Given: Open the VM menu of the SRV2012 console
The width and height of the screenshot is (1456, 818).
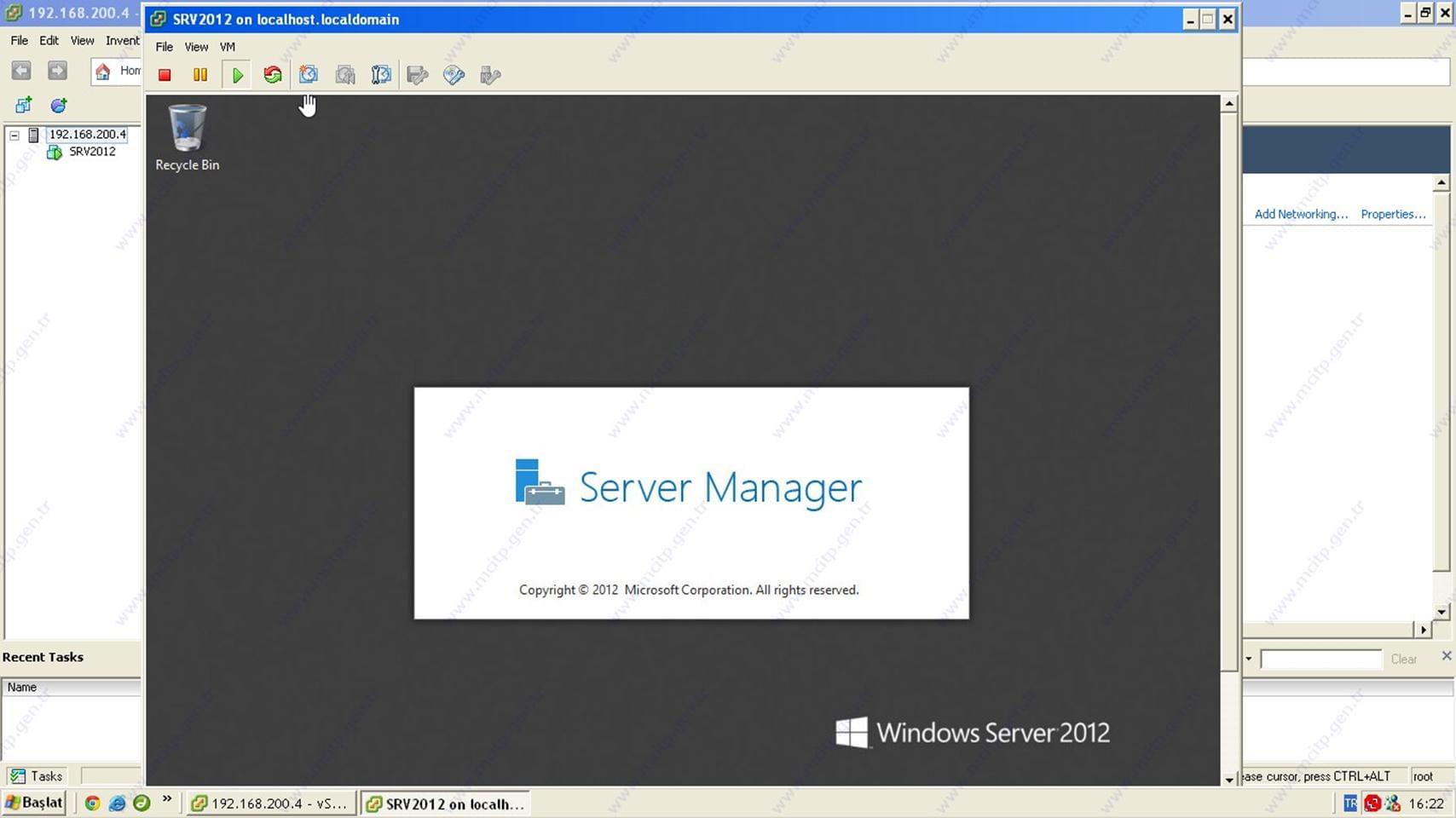Looking at the screenshot, I should 228,47.
